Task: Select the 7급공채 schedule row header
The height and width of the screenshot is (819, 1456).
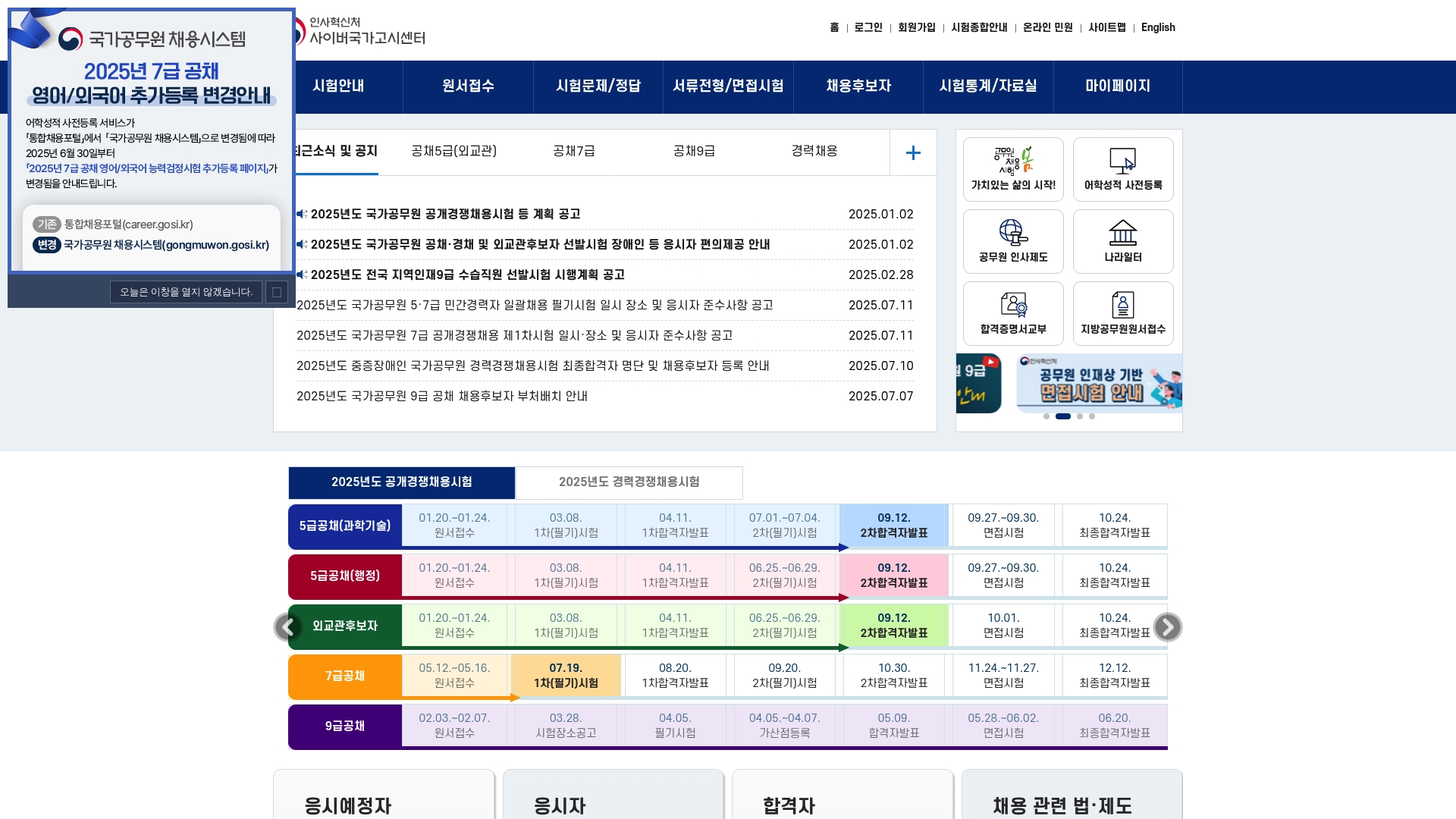Action: (345, 676)
